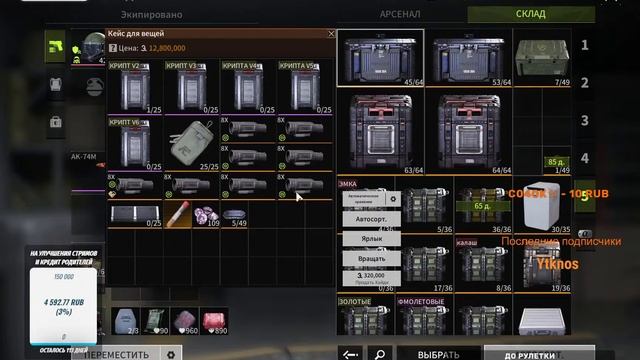Select the 53/64 storage case
640x360 pixels.
pyautogui.click(x=469, y=58)
